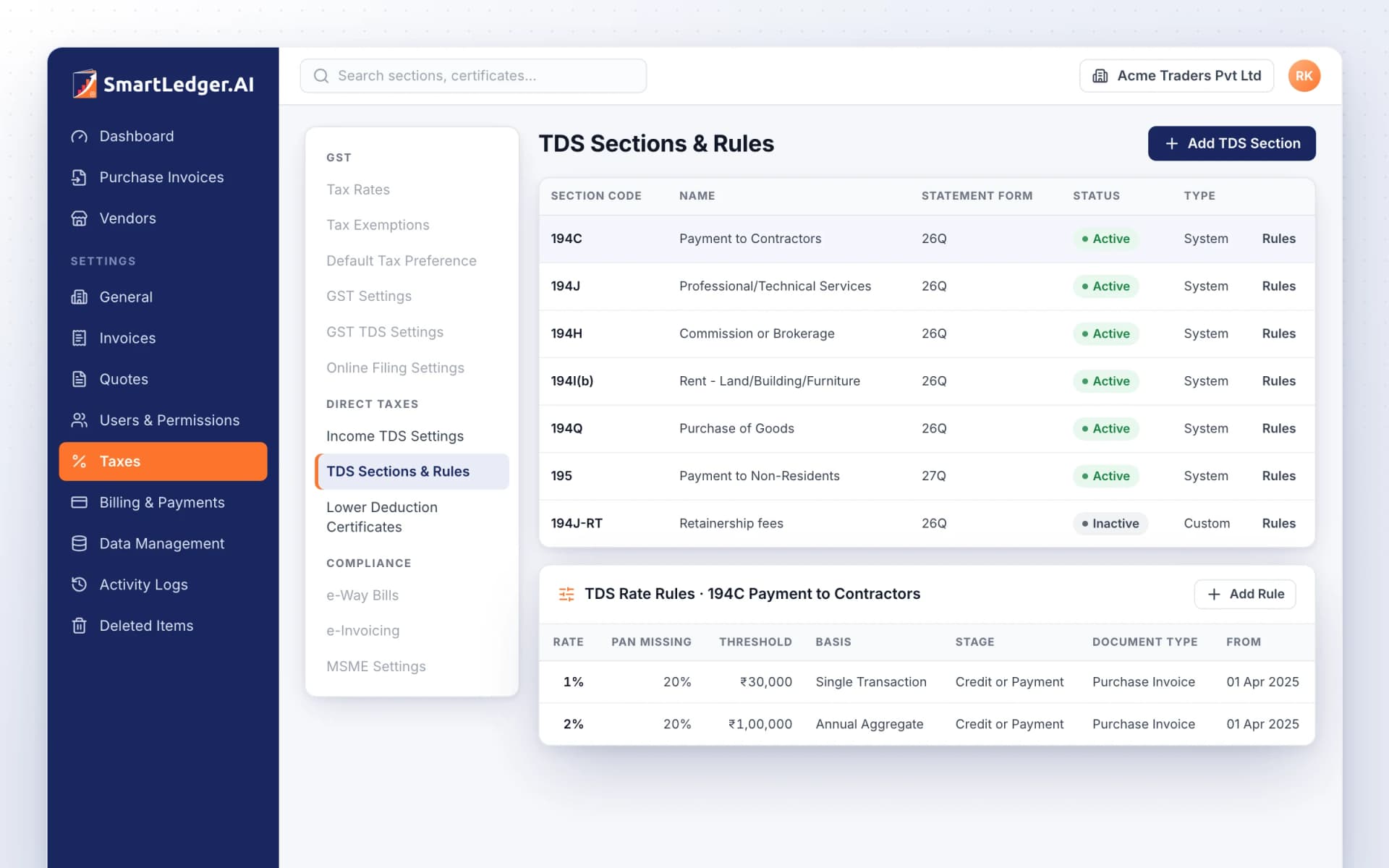Click the Activity Logs history icon
Viewport: 1389px width, 868px height.
80,584
